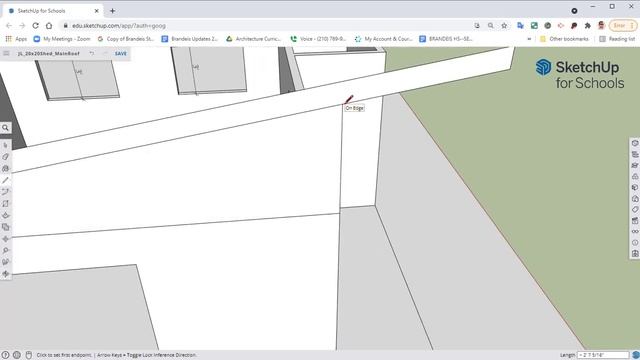Image resolution: width=640 pixels, height=360 pixels.
Task: Open the Apps bookmark shortcut
Action: pyautogui.click(x=16, y=39)
